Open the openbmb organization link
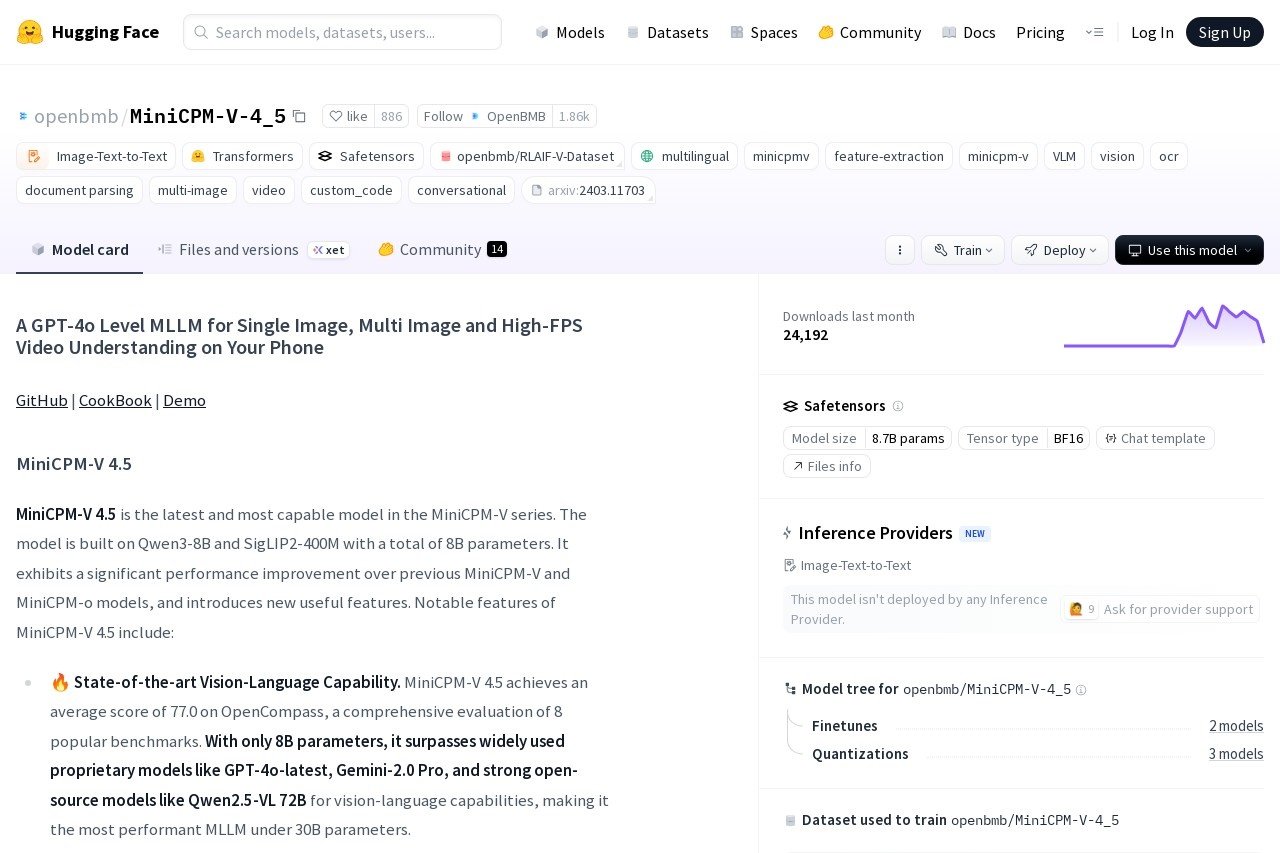This screenshot has width=1280, height=853. (x=76, y=116)
